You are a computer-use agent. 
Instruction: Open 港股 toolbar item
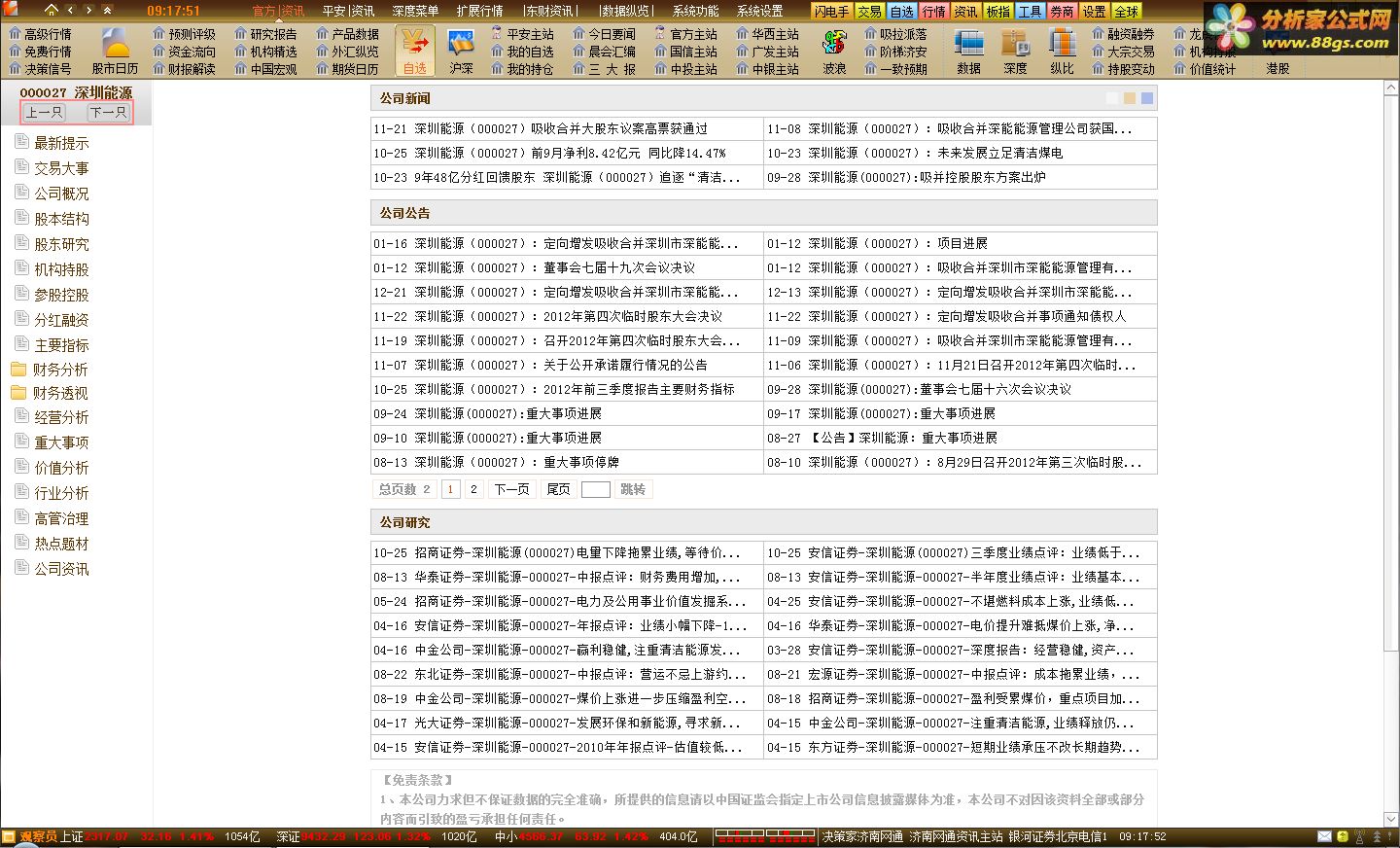[x=1277, y=69]
